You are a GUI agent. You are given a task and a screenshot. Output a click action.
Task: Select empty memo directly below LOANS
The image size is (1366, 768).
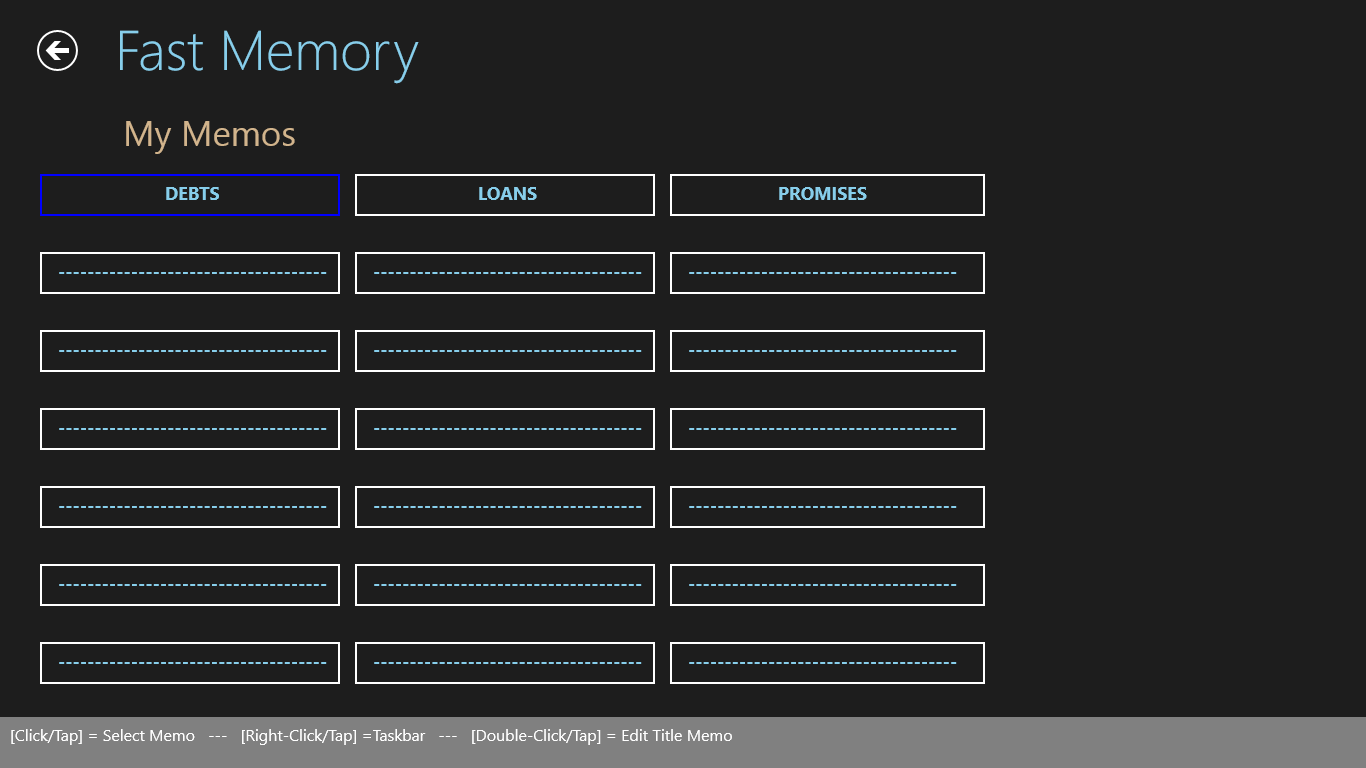(505, 273)
